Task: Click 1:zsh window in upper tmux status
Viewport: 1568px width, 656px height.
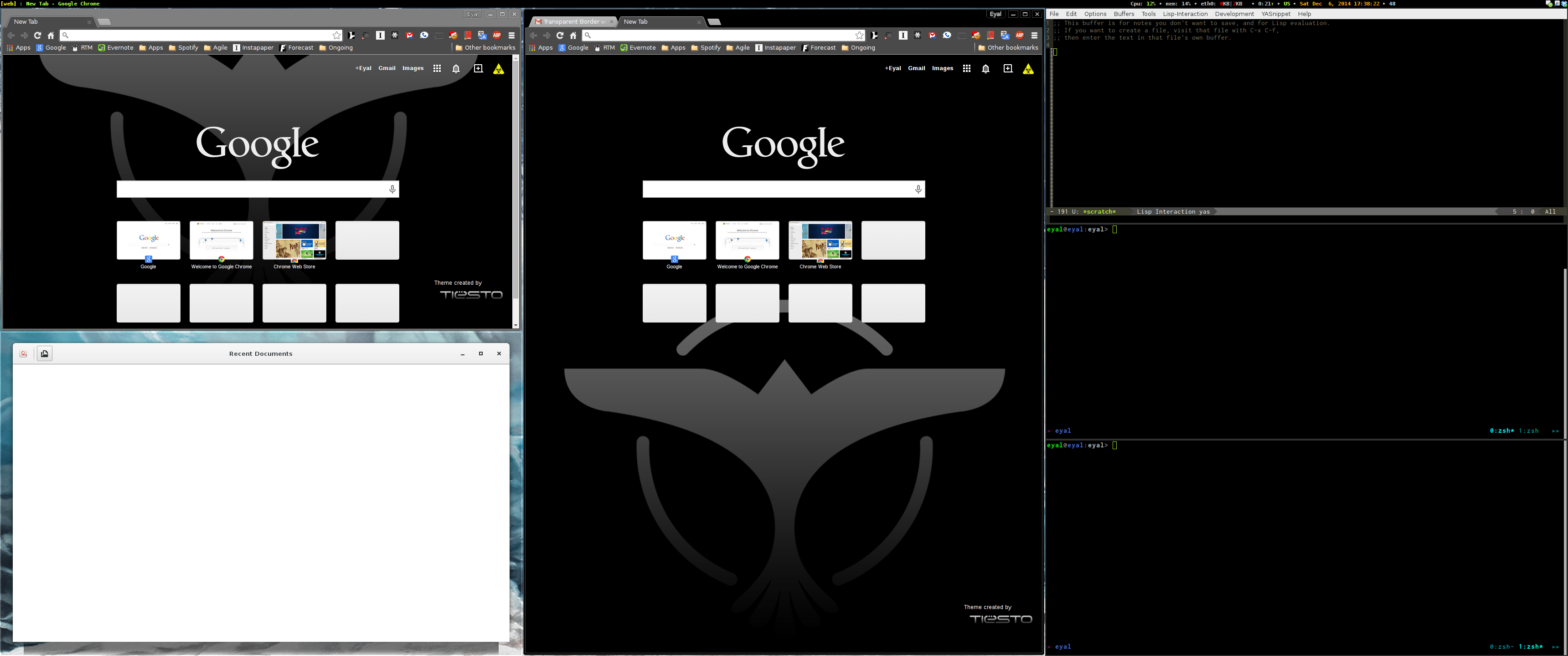Action: click(x=1528, y=431)
